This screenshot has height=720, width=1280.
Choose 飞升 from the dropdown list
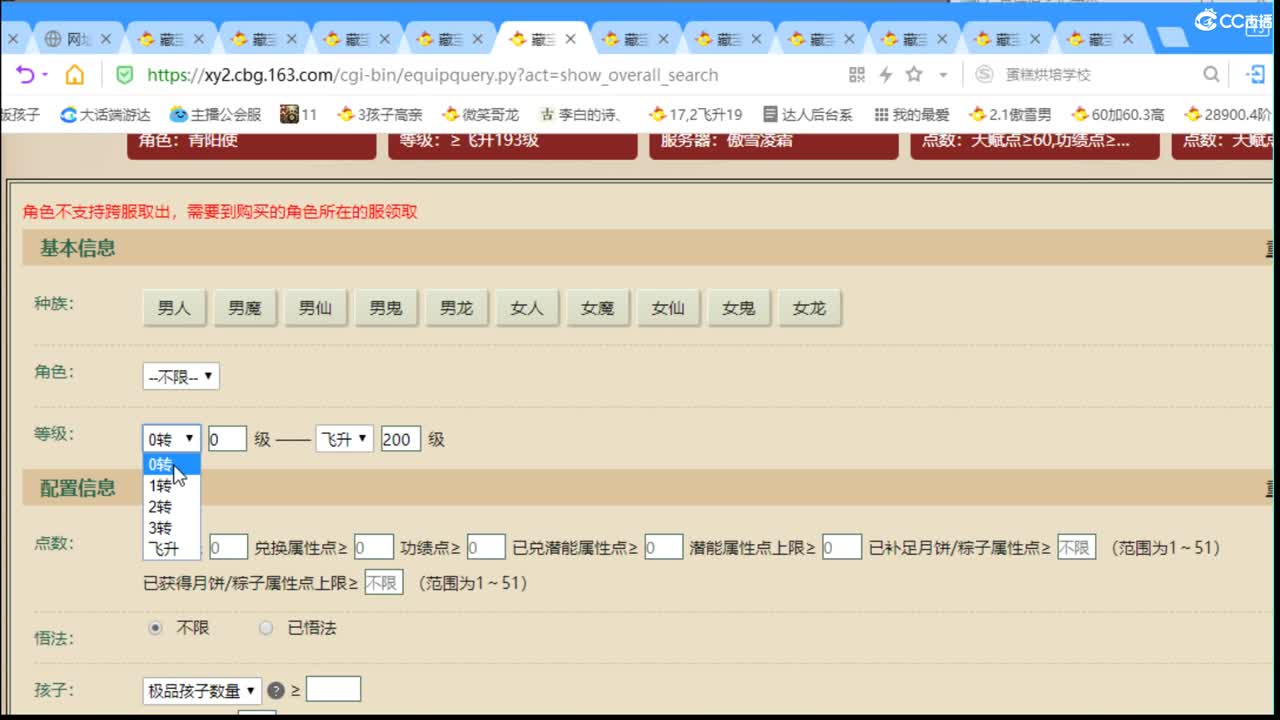coord(172,549)
